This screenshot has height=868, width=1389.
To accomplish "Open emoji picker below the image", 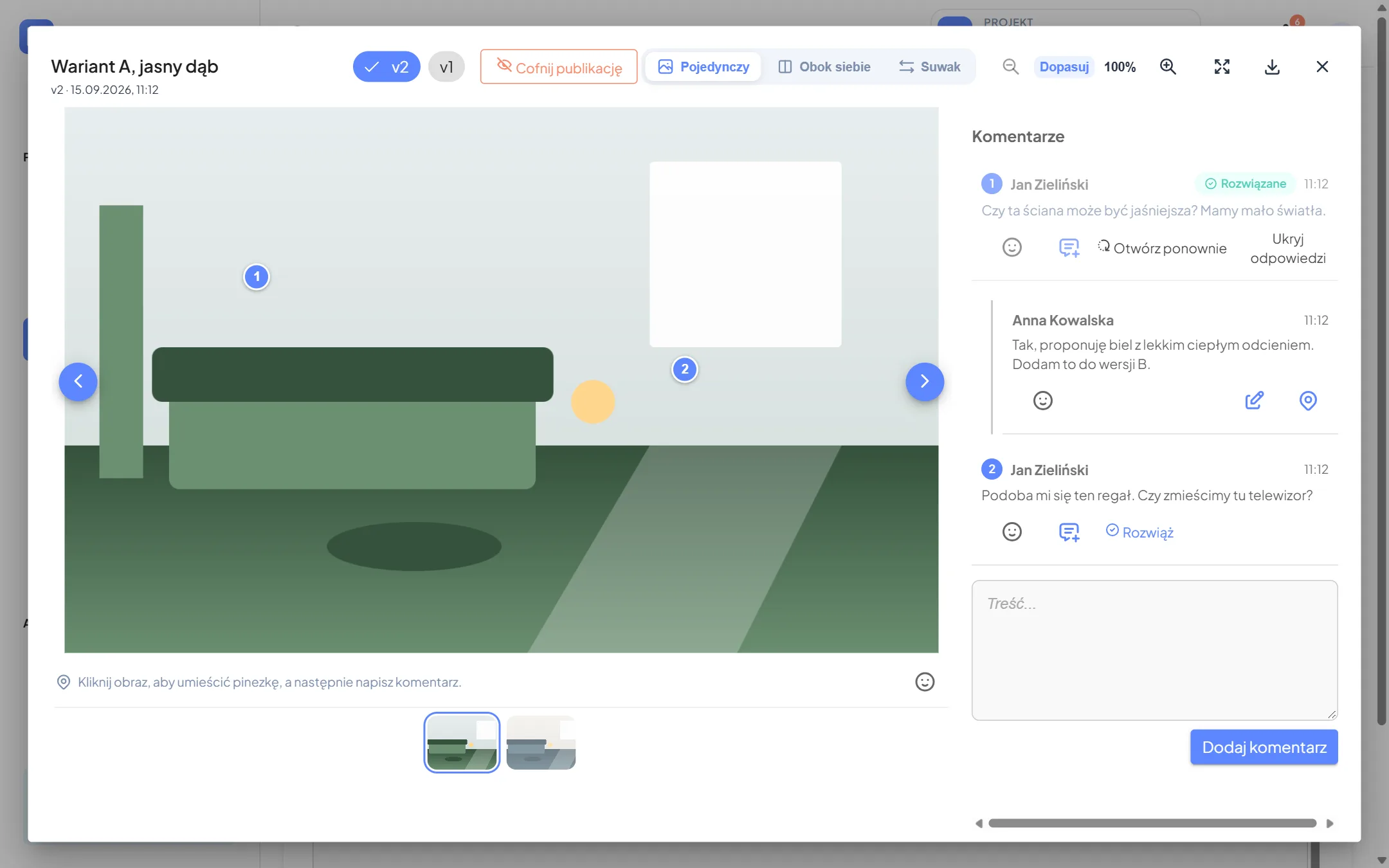I will click(x=925, y=682).
